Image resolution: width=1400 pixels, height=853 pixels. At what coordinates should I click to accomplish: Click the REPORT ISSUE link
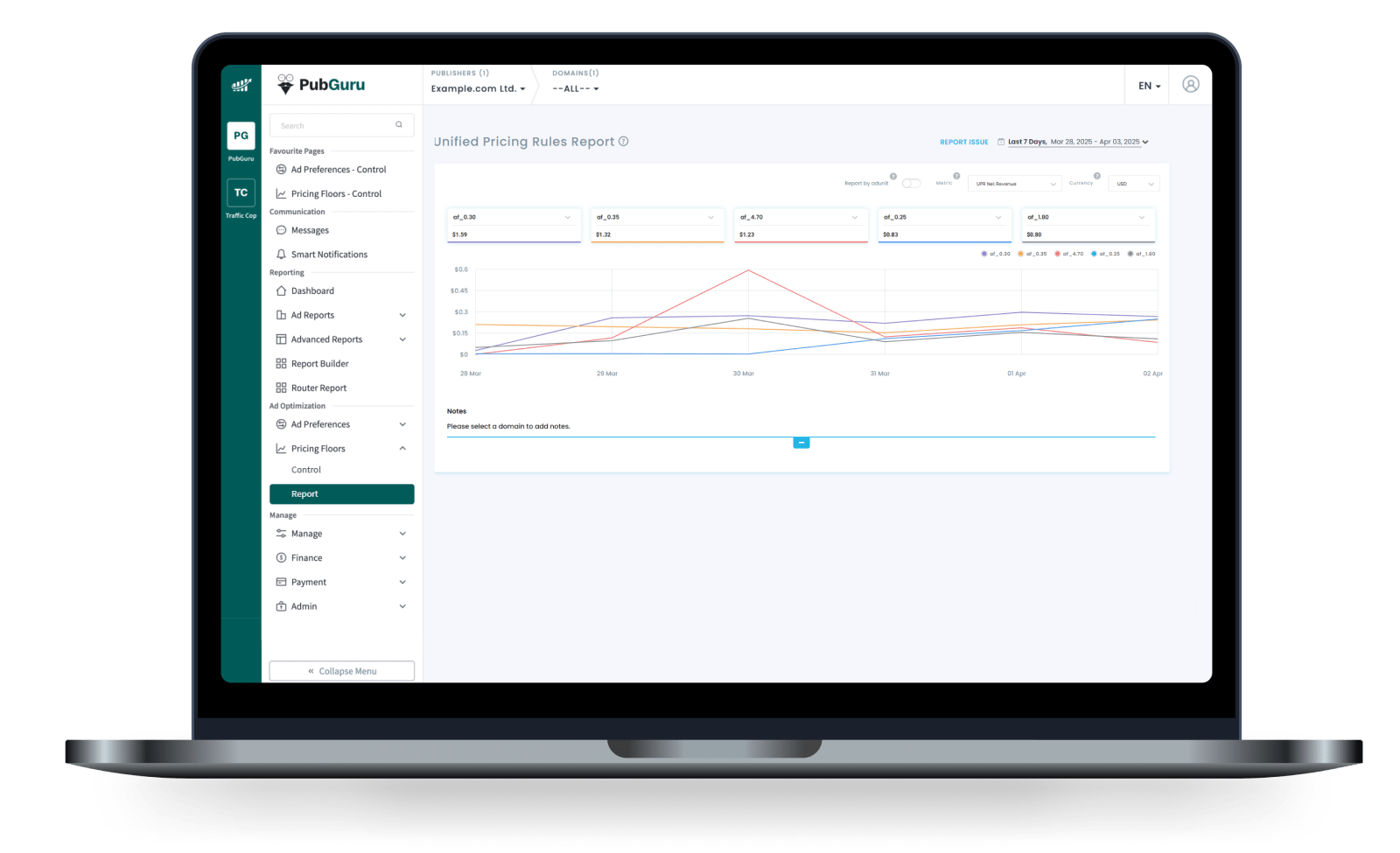point(964,142)
